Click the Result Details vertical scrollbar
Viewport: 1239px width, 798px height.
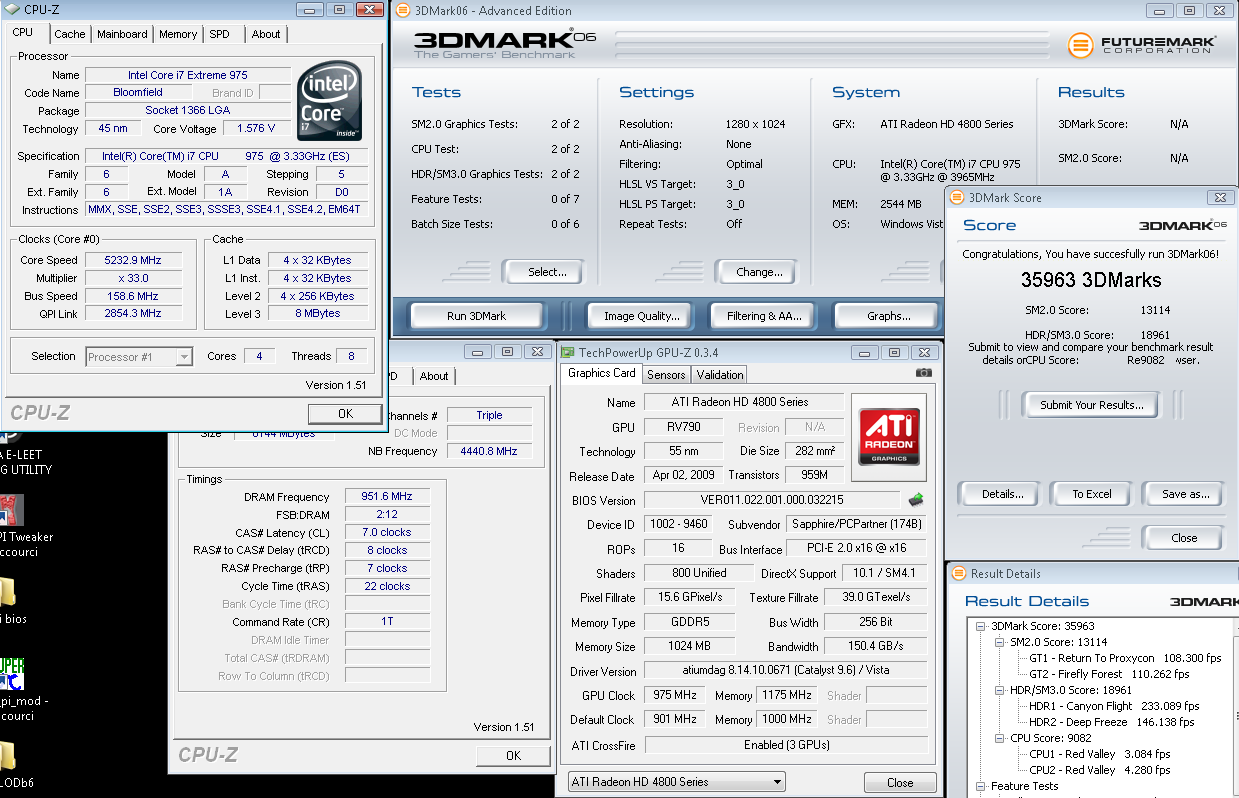pos(1235,705)
